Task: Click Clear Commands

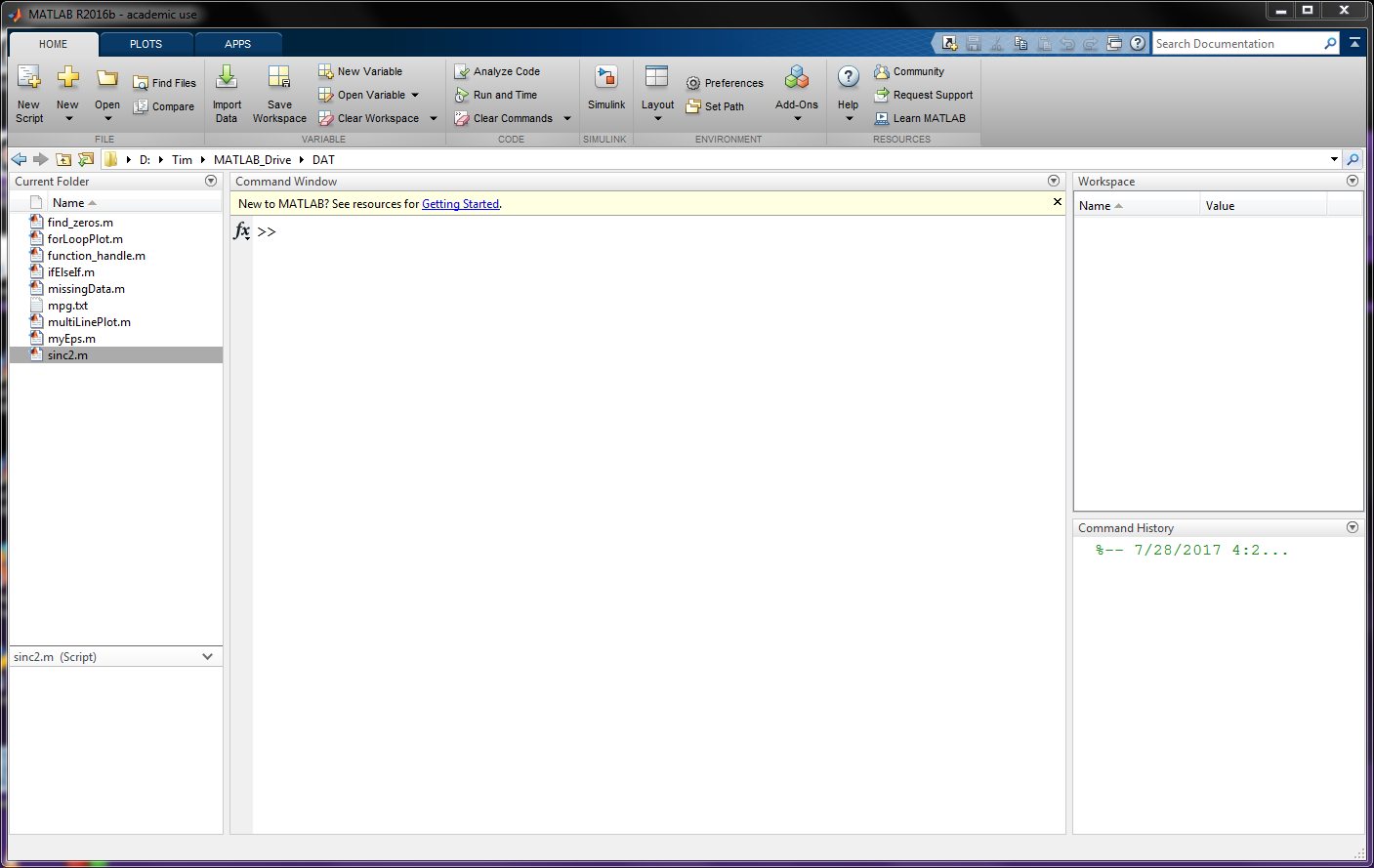Action: pos(503,118)
